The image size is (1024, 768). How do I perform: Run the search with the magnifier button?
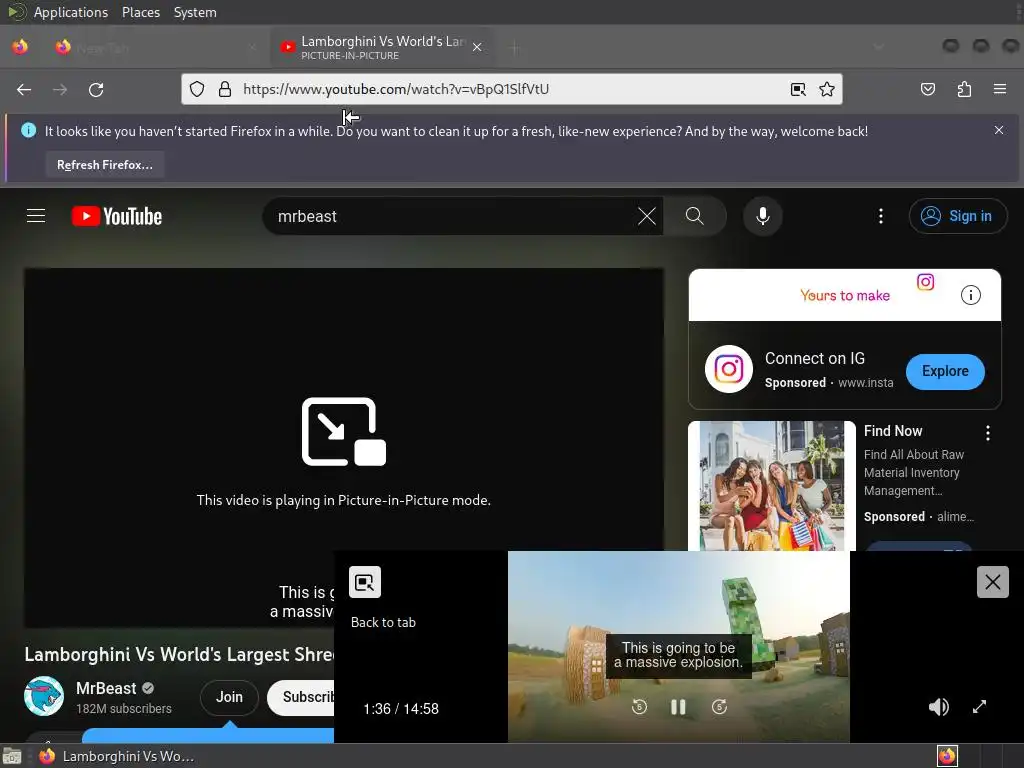pos(695,216)
